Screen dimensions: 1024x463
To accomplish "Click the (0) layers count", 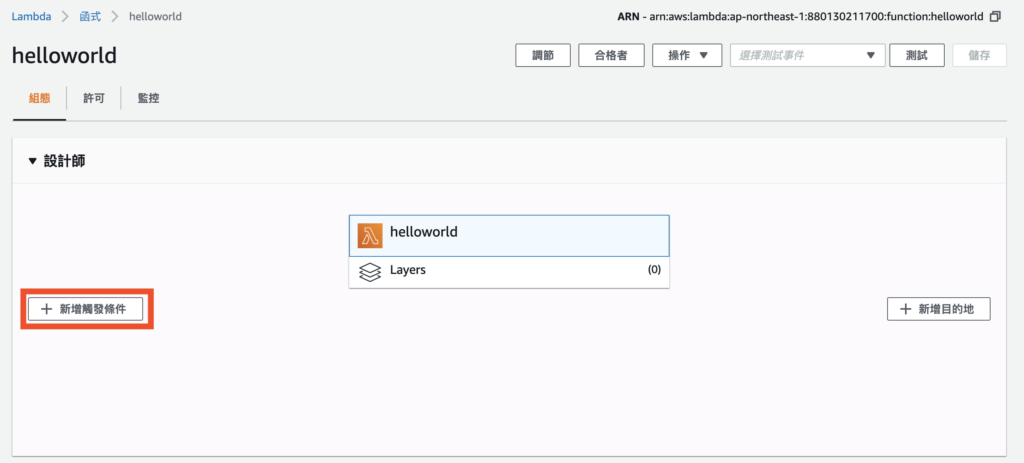I will click(x=654, y=270).
